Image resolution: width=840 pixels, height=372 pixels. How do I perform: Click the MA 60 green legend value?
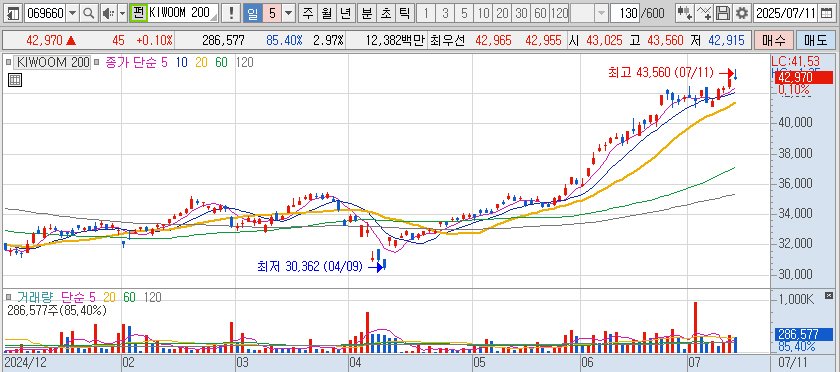tap(221, 62)
